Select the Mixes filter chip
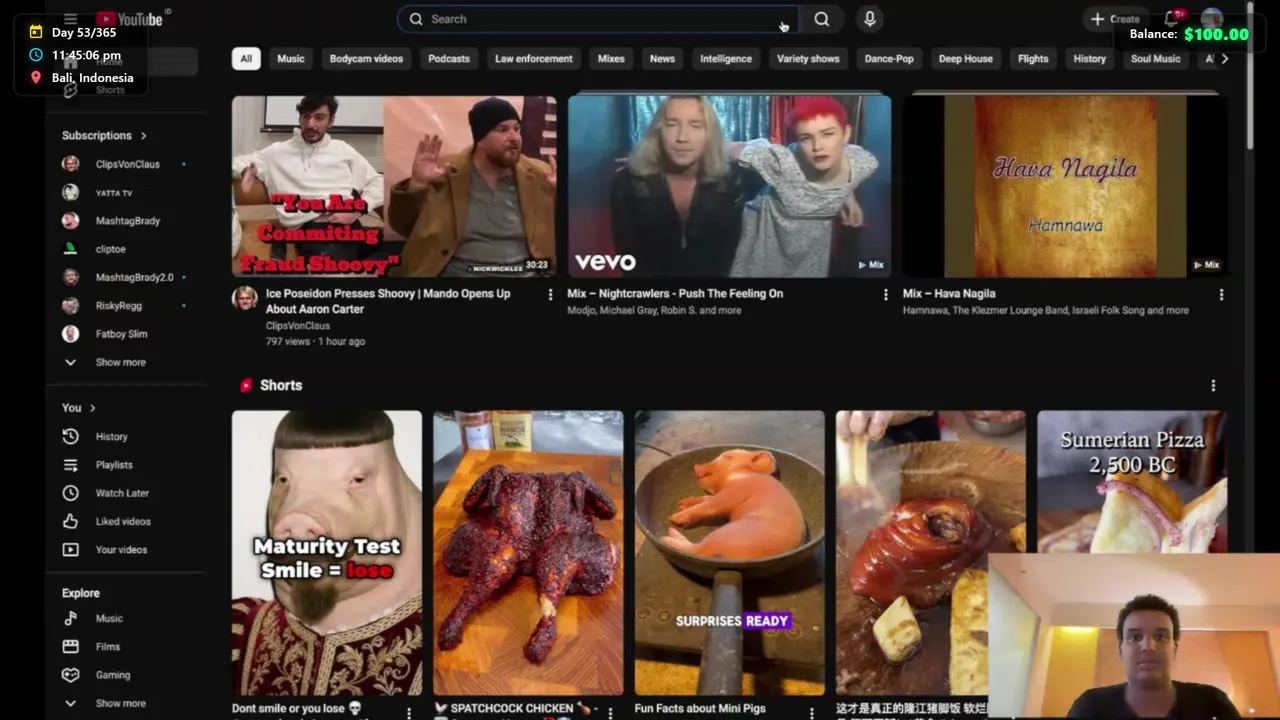The width and height of the screenshot is (1280, 720). [x=611, y=59]
